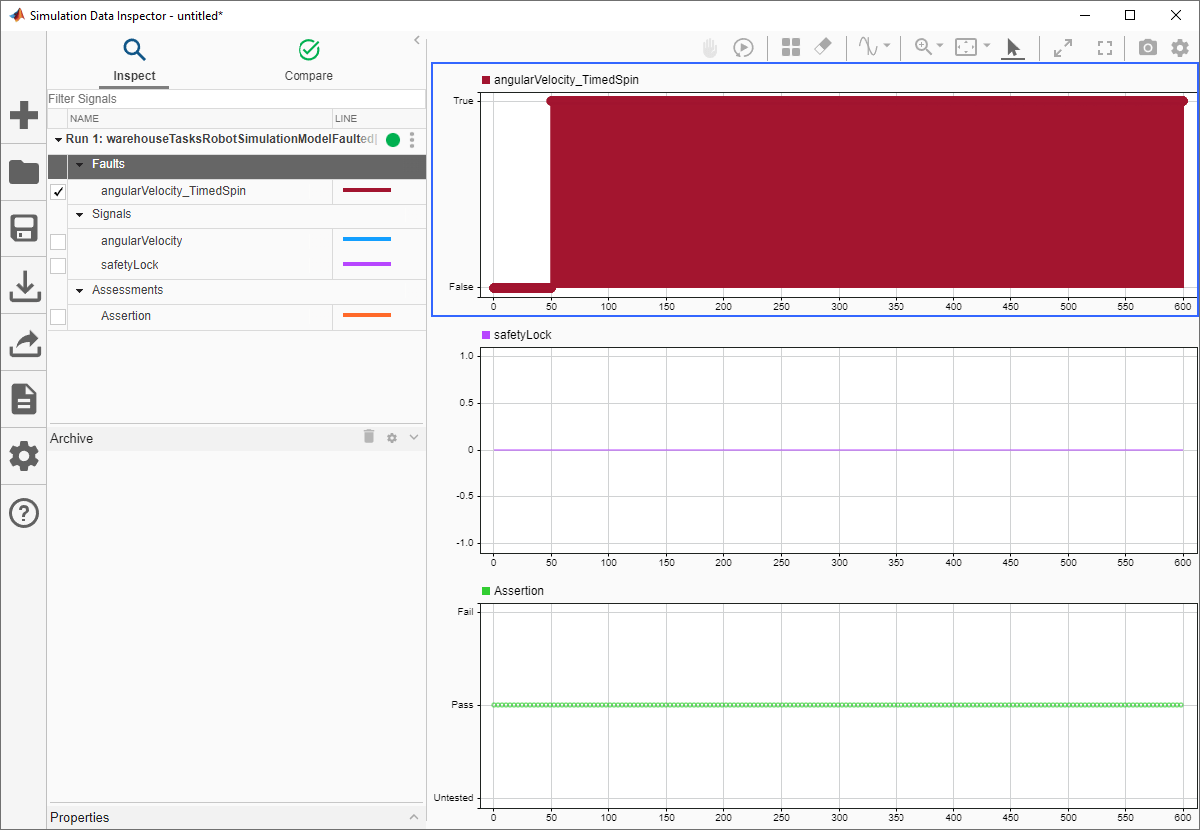Viewport: 1200px width, 830px height.
Task: Open the folder icon in the left sidebar
Action: (24, 172)
